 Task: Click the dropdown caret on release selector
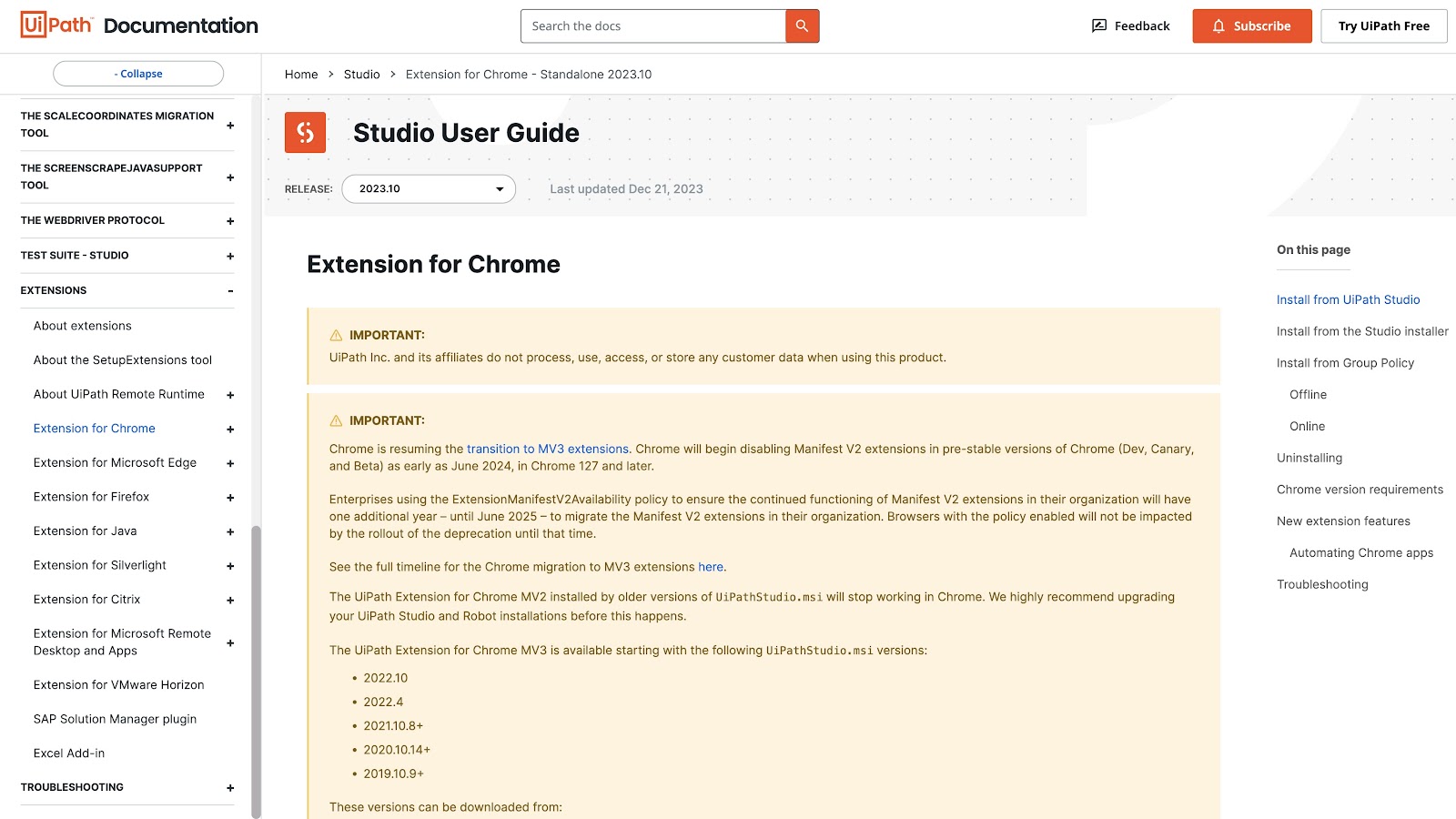499,189
